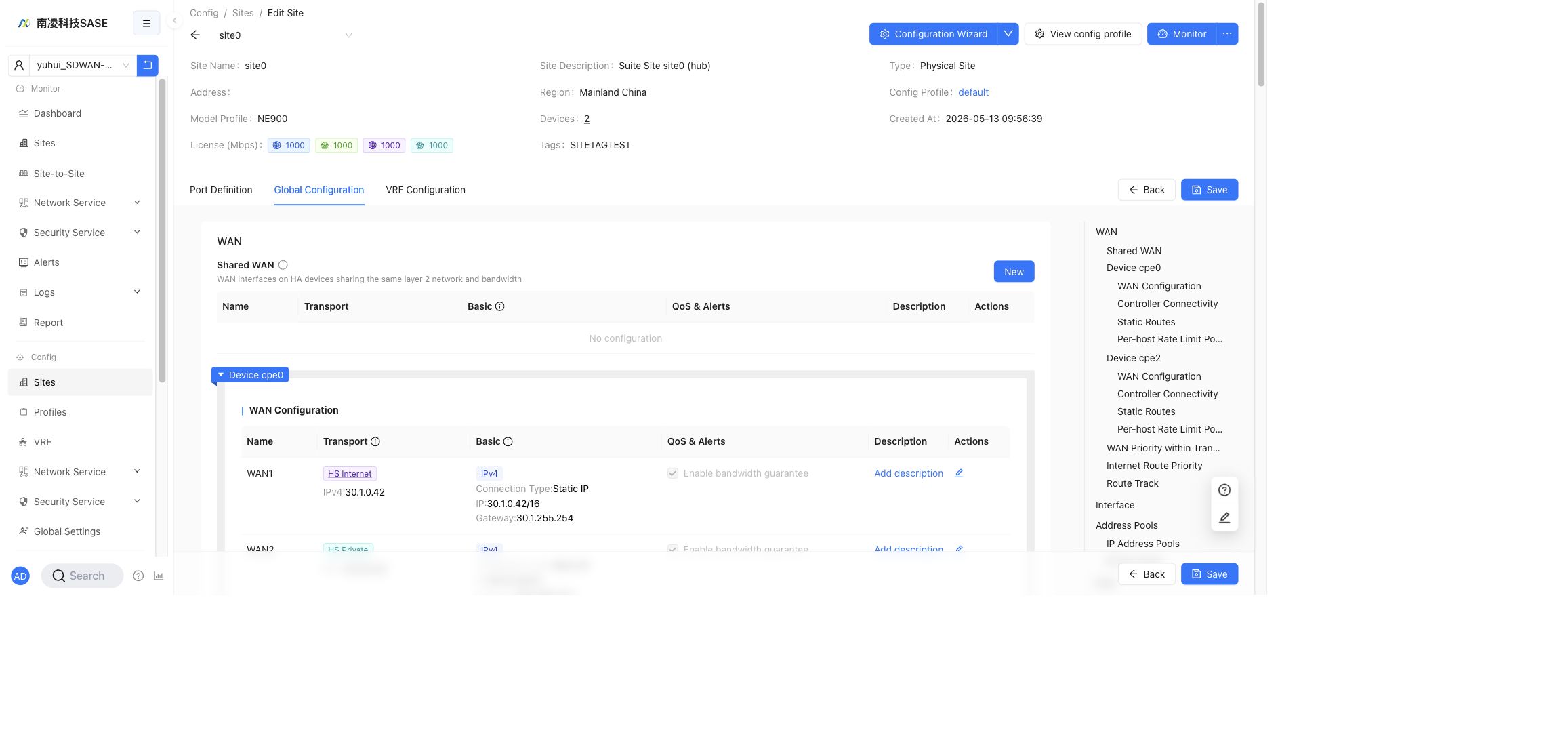Open Config Sites menu item
The image size is (1568, 743).
pyautogui.click(x=81, y=382)
